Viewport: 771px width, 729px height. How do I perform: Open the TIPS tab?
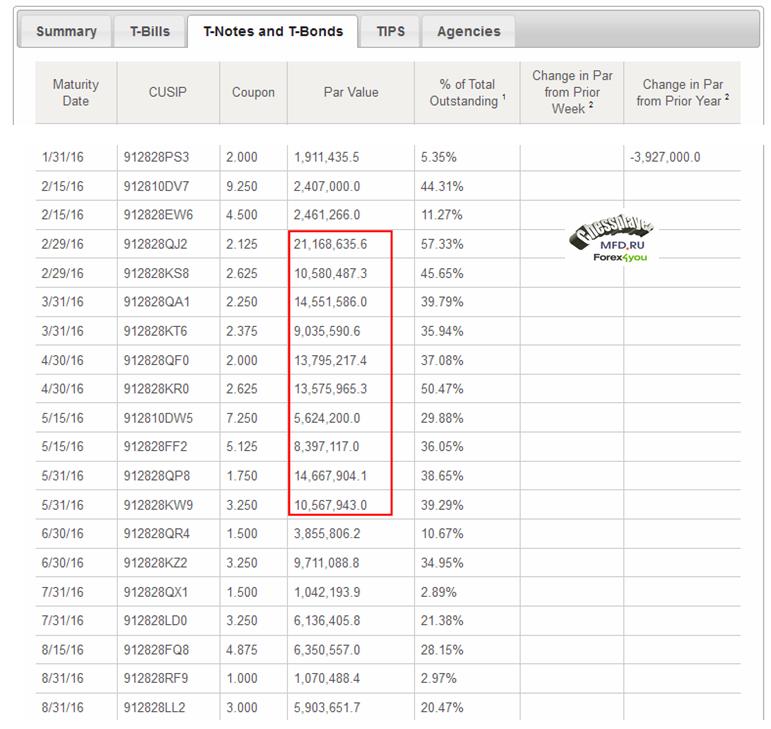[x=390, y=31]
